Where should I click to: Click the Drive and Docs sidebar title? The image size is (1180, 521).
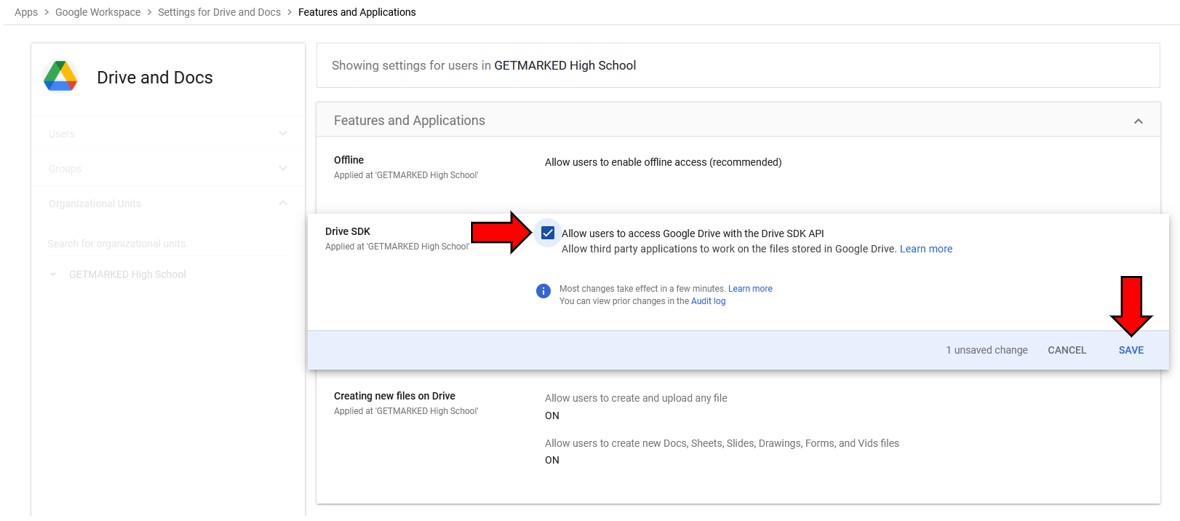[x=155, y=78]
